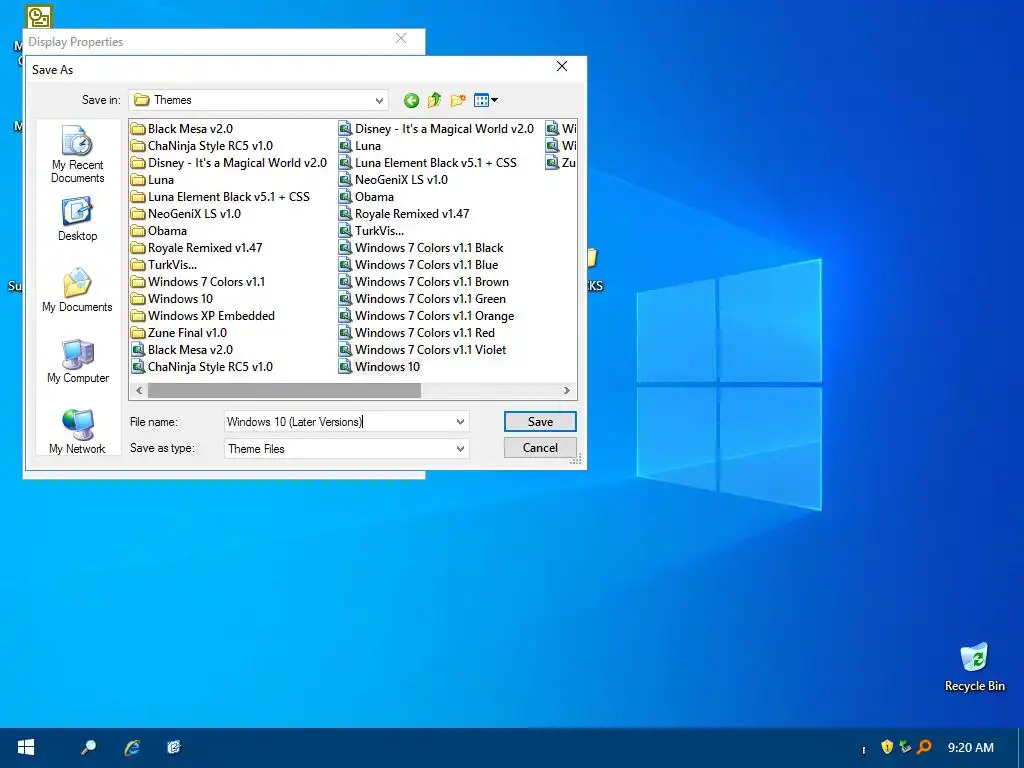Expand the Save as type dropdown
This screenshot has width=1024, height=768.
tap(460, 449)
